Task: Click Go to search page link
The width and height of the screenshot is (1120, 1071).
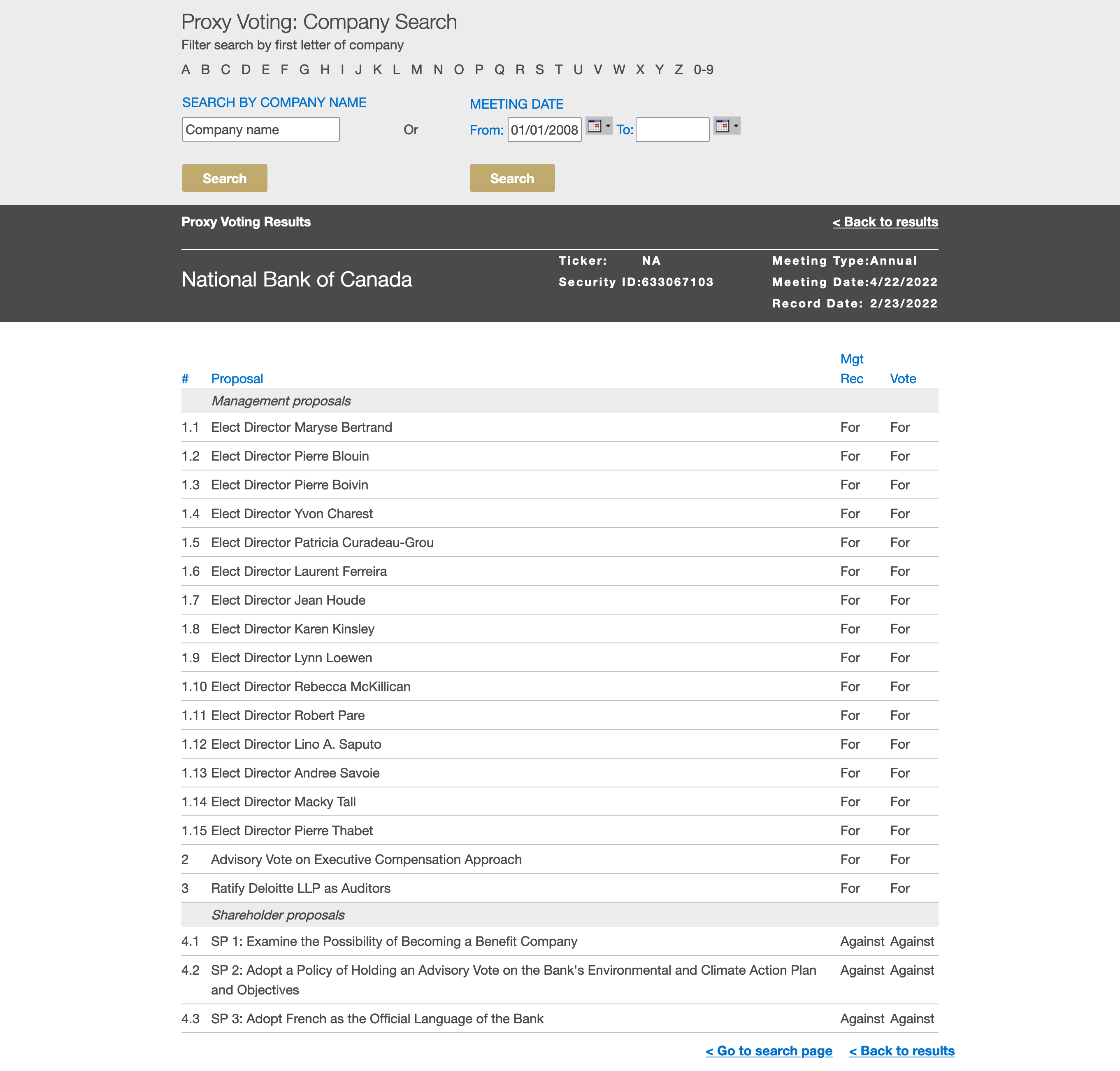Action: tap(769, 1051)
